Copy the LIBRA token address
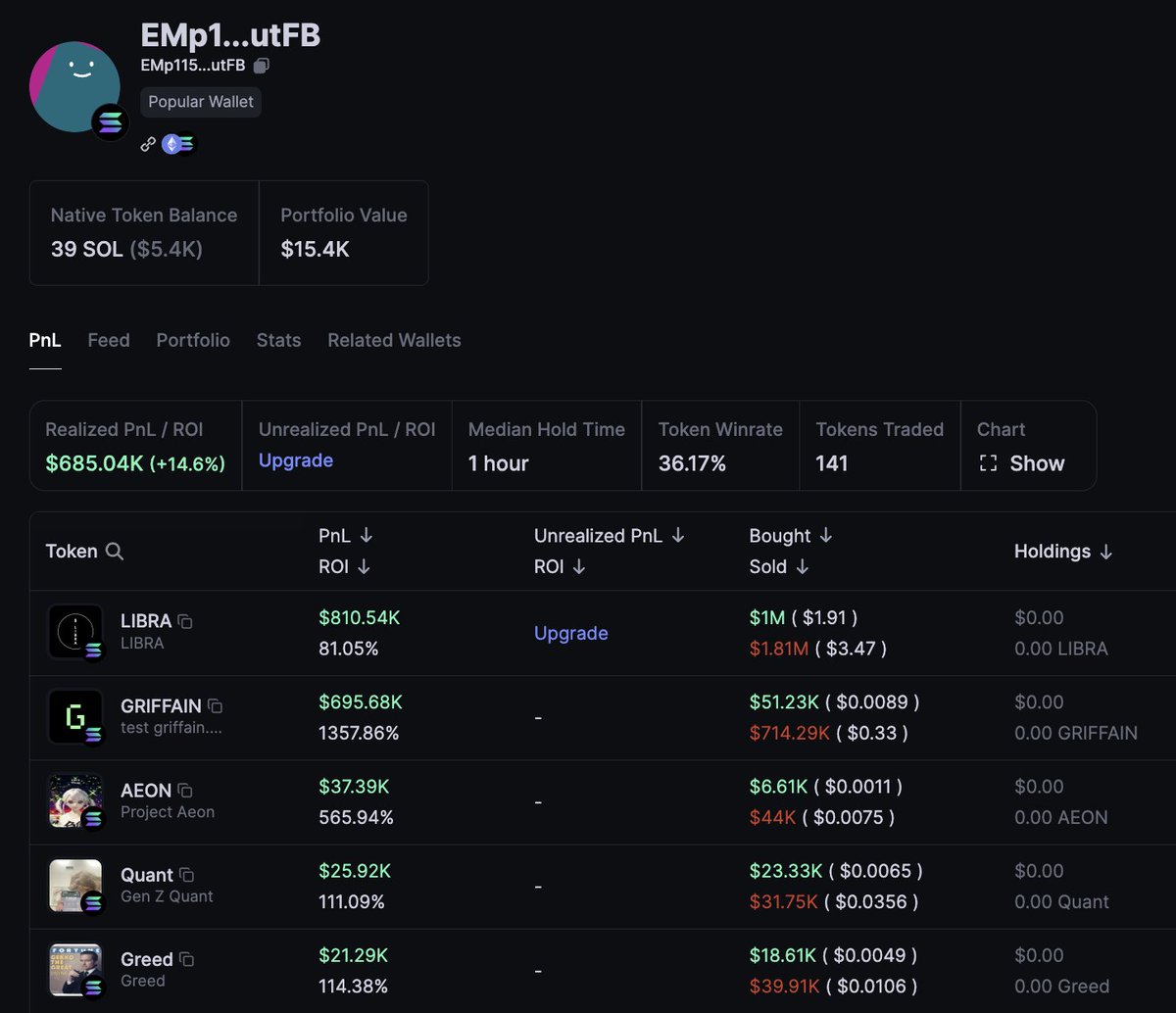 click(x=184, y=621)
